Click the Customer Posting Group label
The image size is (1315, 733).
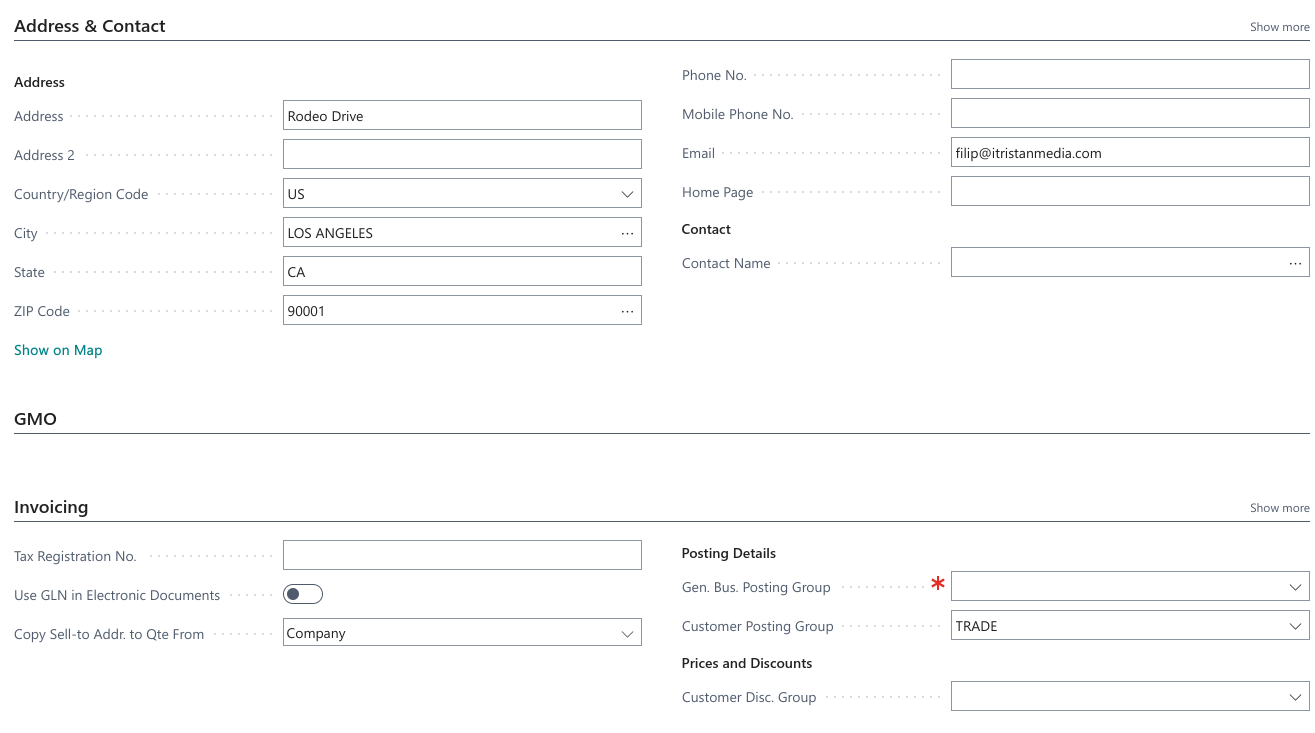coord(757,626)
